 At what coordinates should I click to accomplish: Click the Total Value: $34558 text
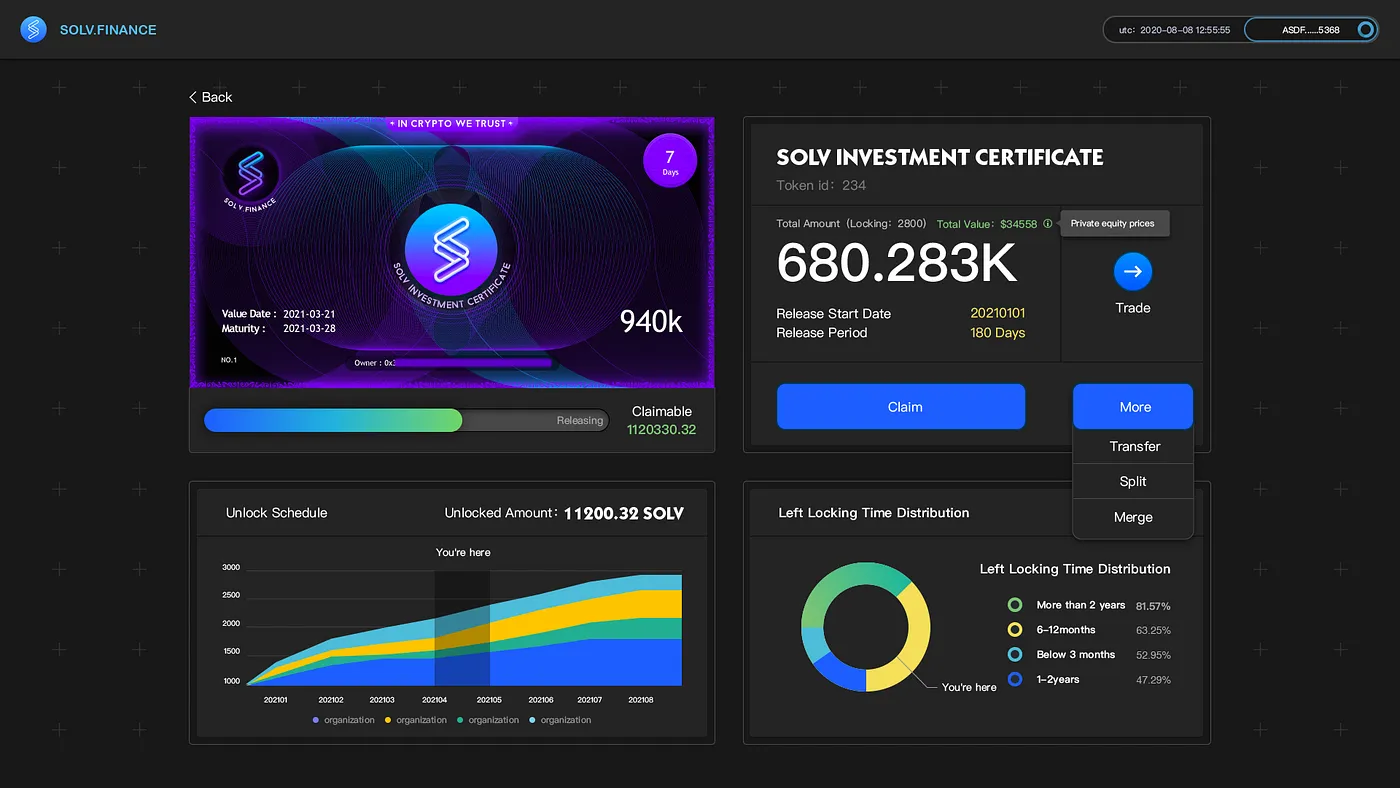click(x=987, y=224)
